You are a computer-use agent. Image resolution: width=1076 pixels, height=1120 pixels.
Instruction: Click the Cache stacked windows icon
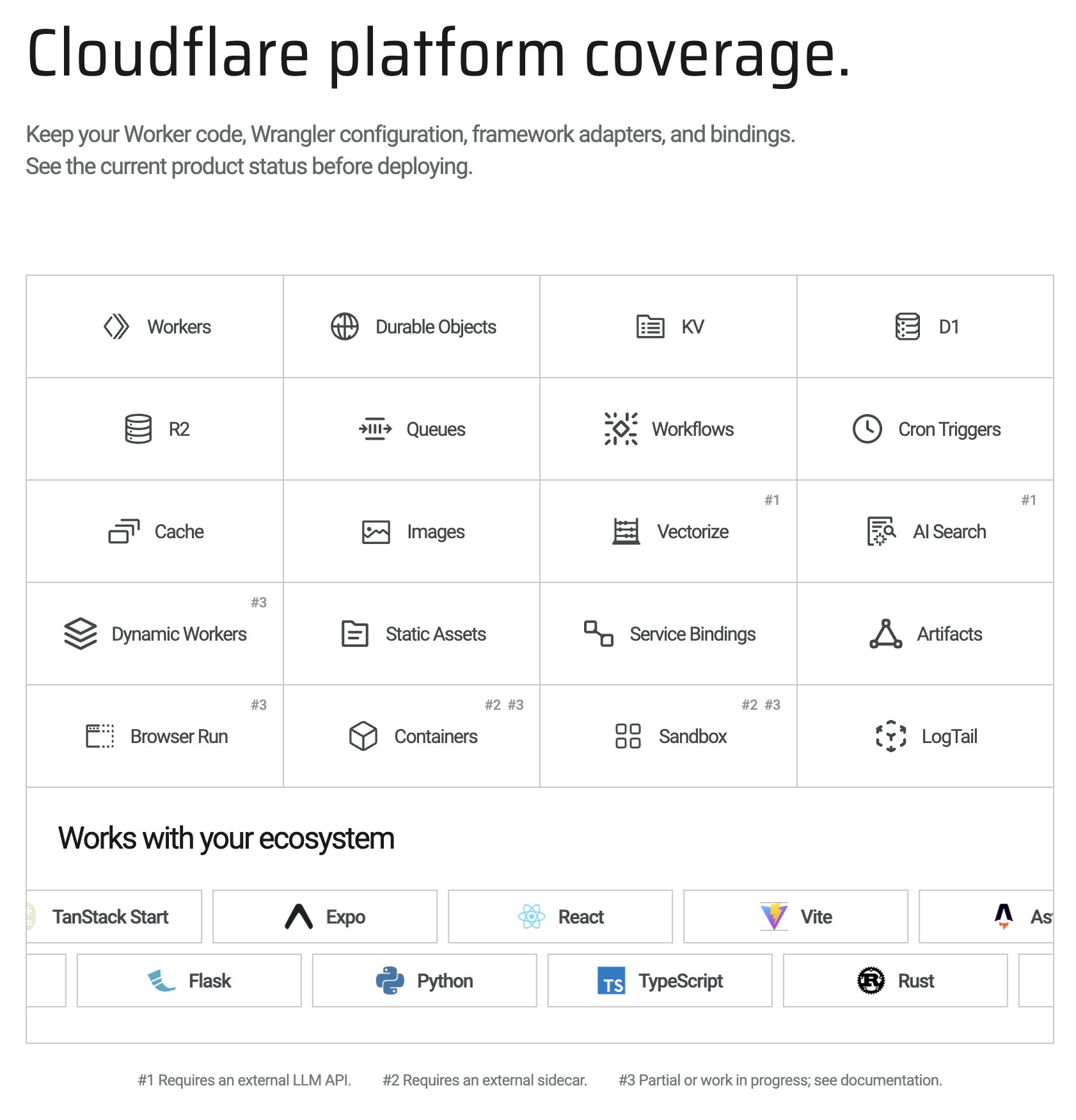coord(123,531)
